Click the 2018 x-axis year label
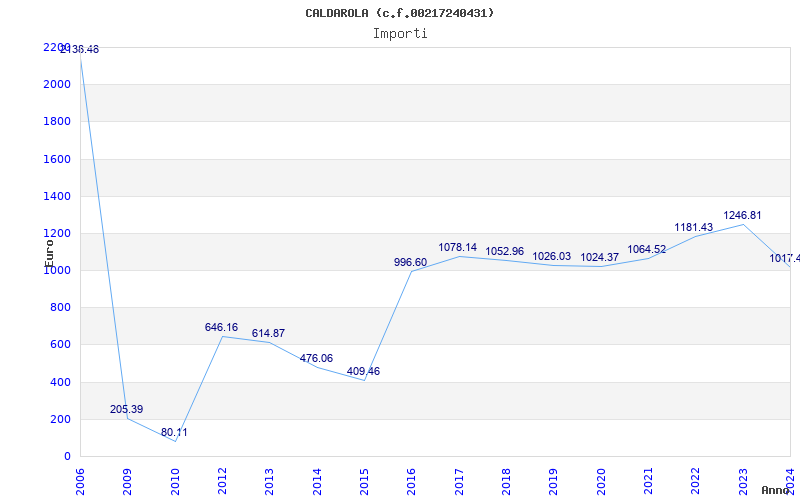 point(506,482)
